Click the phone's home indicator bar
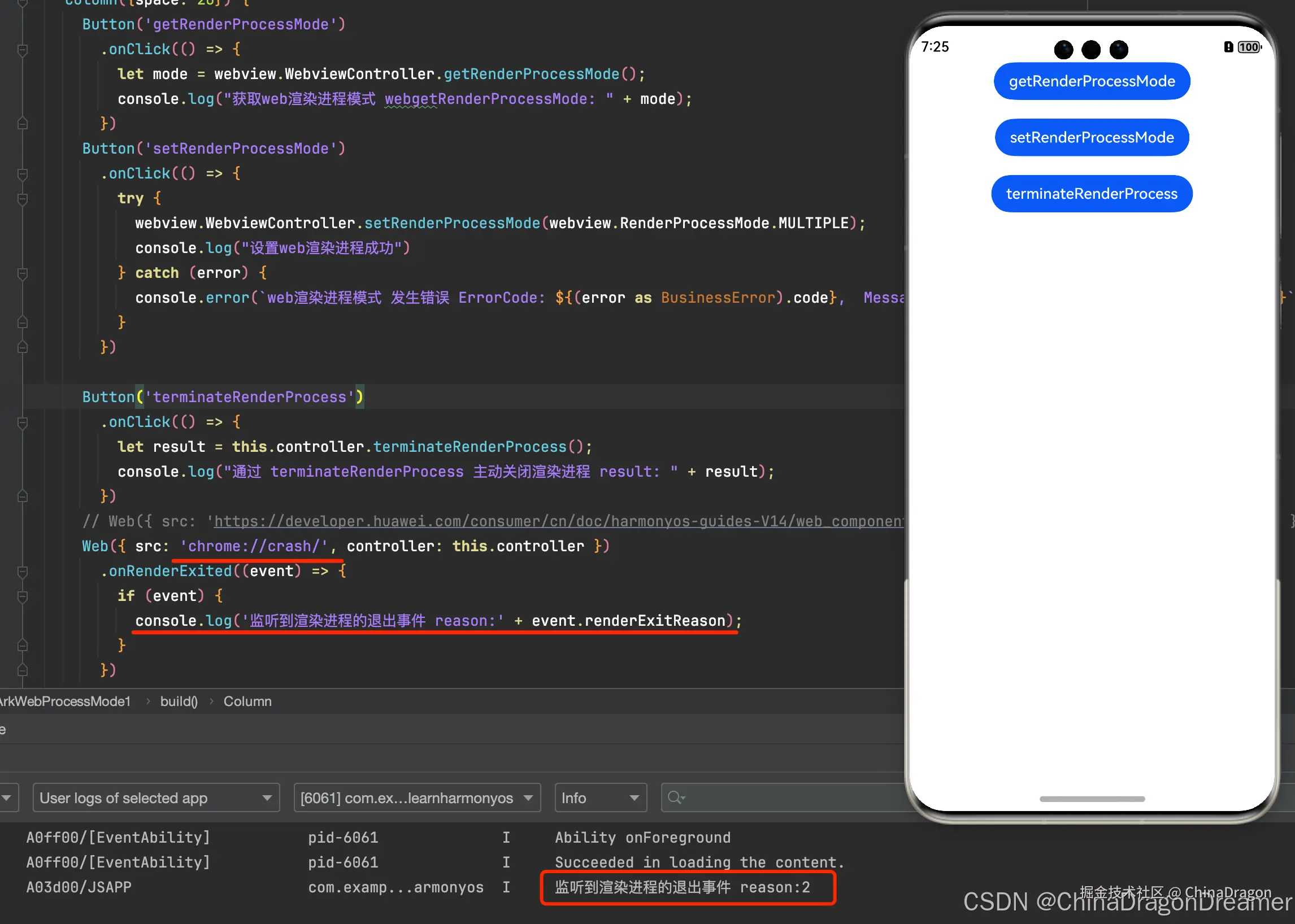The image size is (1295, 924). 1091,799
